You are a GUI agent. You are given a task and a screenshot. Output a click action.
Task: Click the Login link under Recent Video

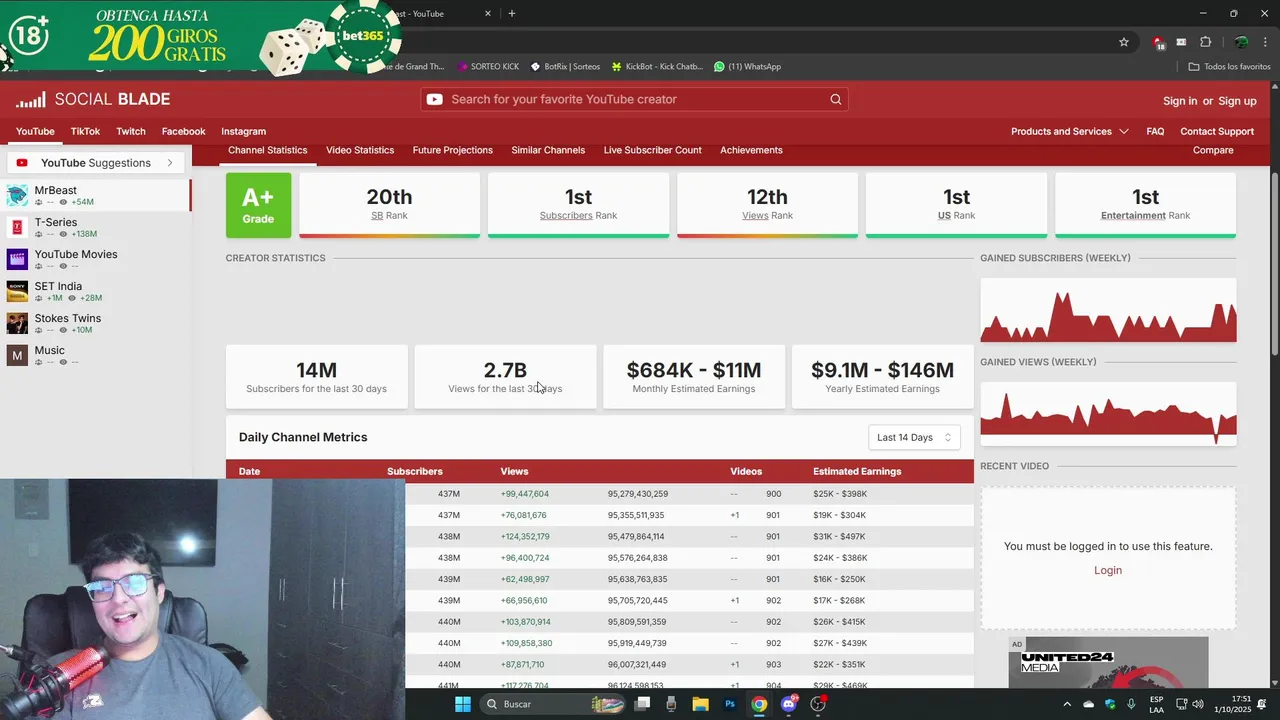point(1108,570)
